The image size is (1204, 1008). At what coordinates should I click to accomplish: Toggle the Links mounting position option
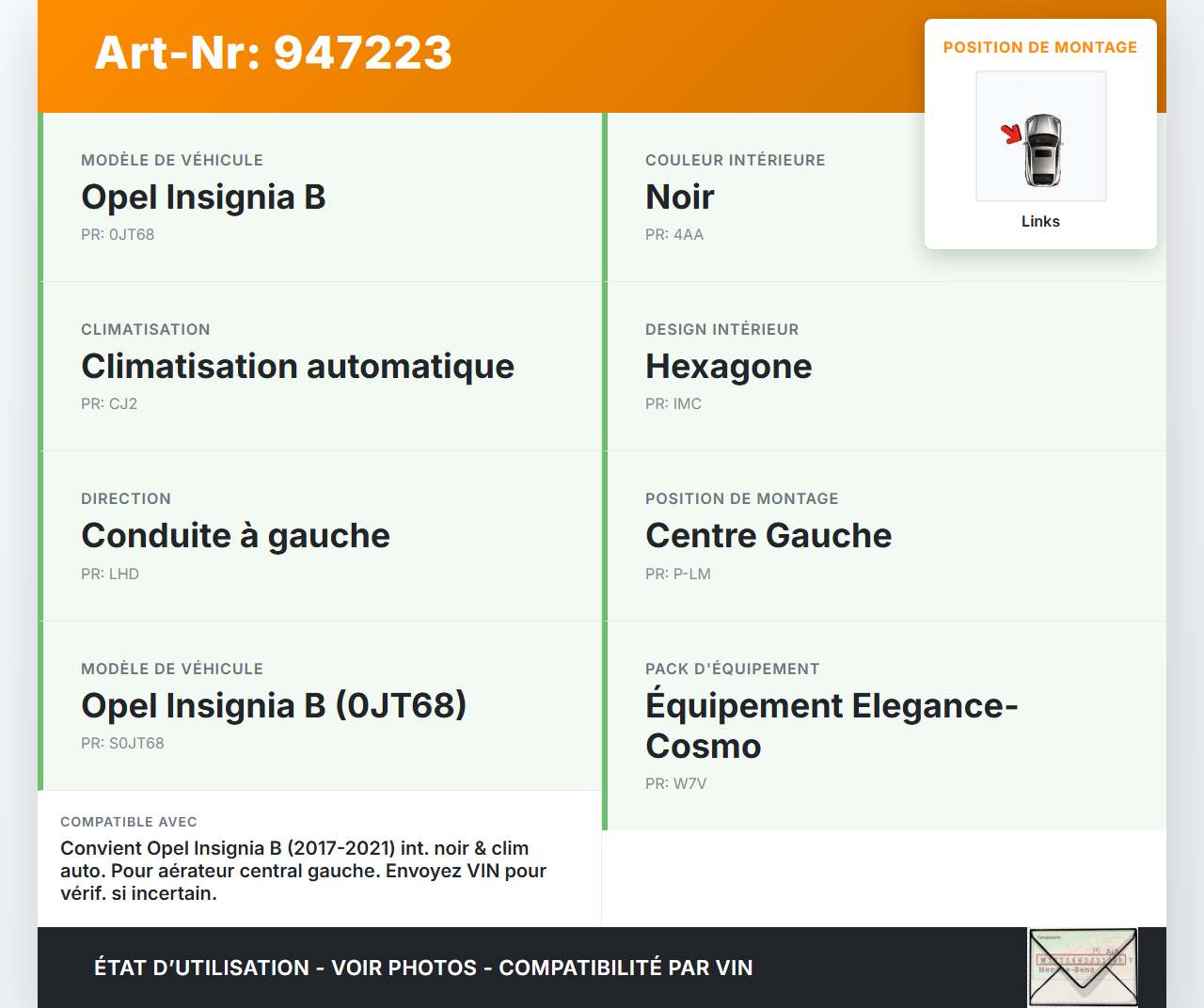[1040, 221]
